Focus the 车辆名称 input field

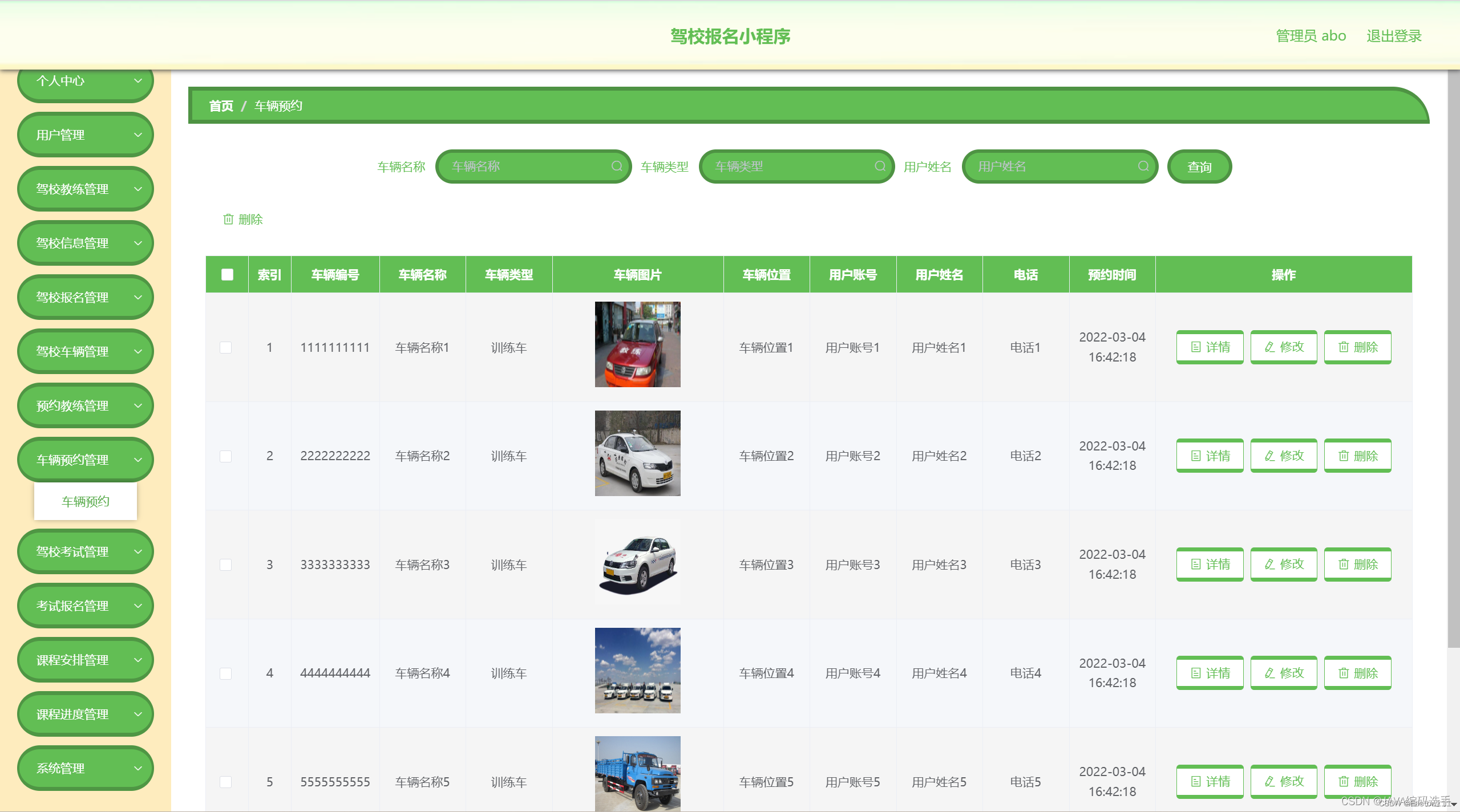(533, 167)
